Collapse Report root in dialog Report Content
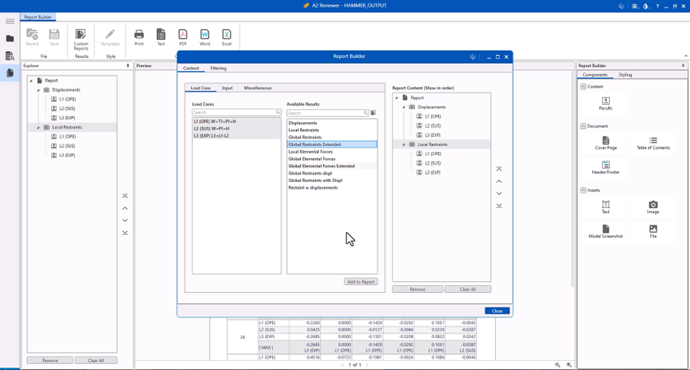690x370 pixels. tap(396, 98)
